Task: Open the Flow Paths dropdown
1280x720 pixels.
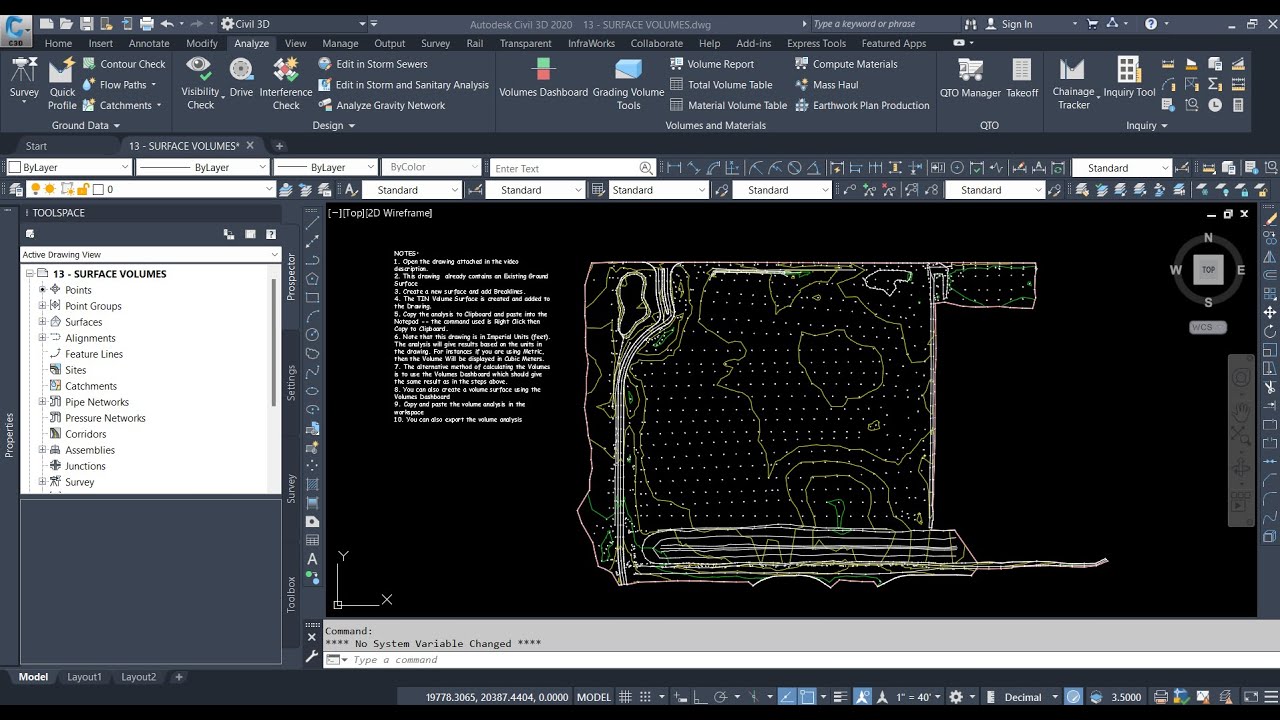Action: (122, 85)
